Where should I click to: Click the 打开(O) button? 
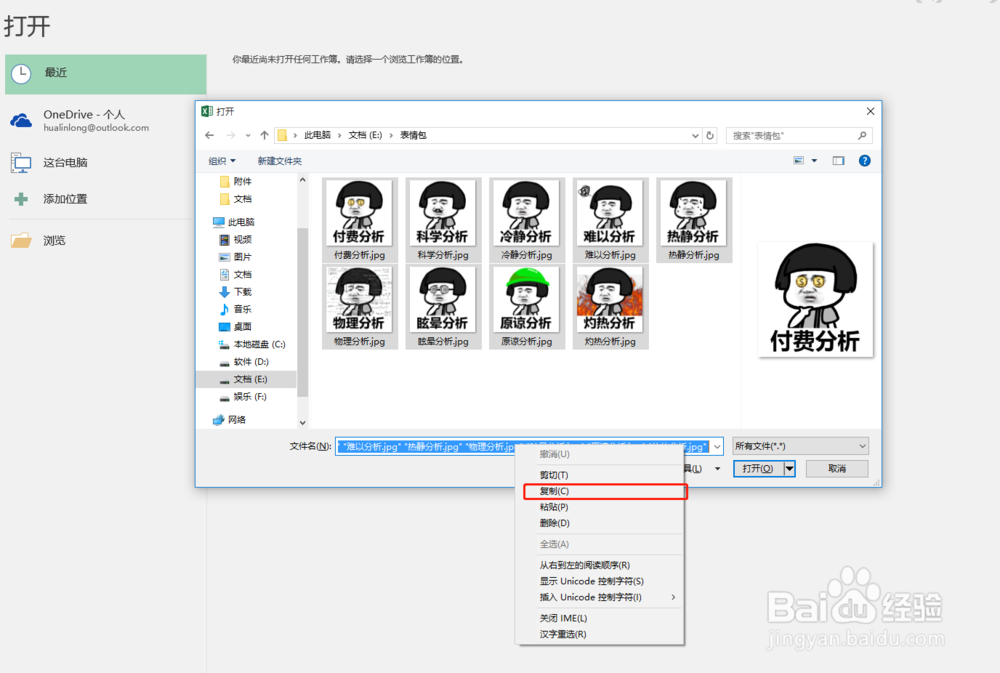[x=758, y=469]
